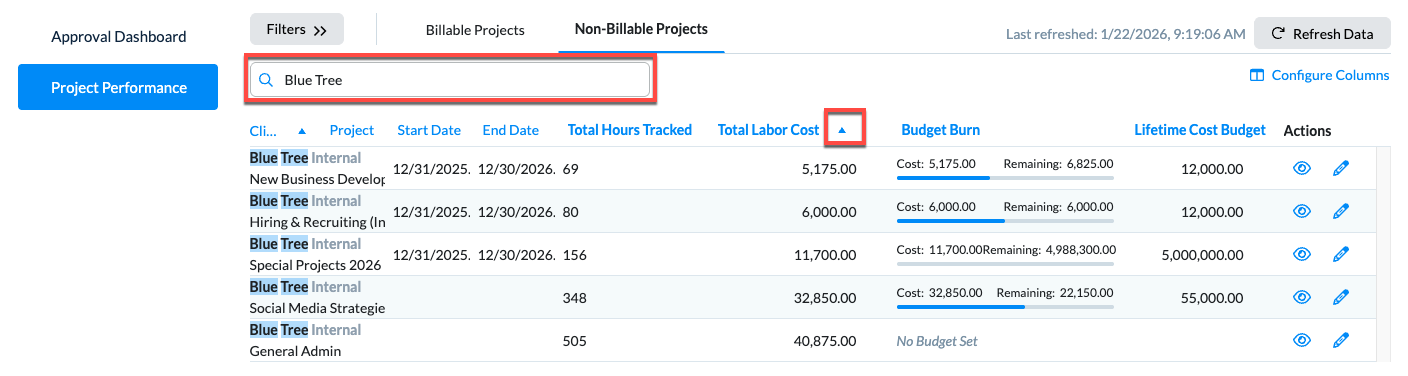Click lifetime budget value 55,000.00

(1212, 297)
